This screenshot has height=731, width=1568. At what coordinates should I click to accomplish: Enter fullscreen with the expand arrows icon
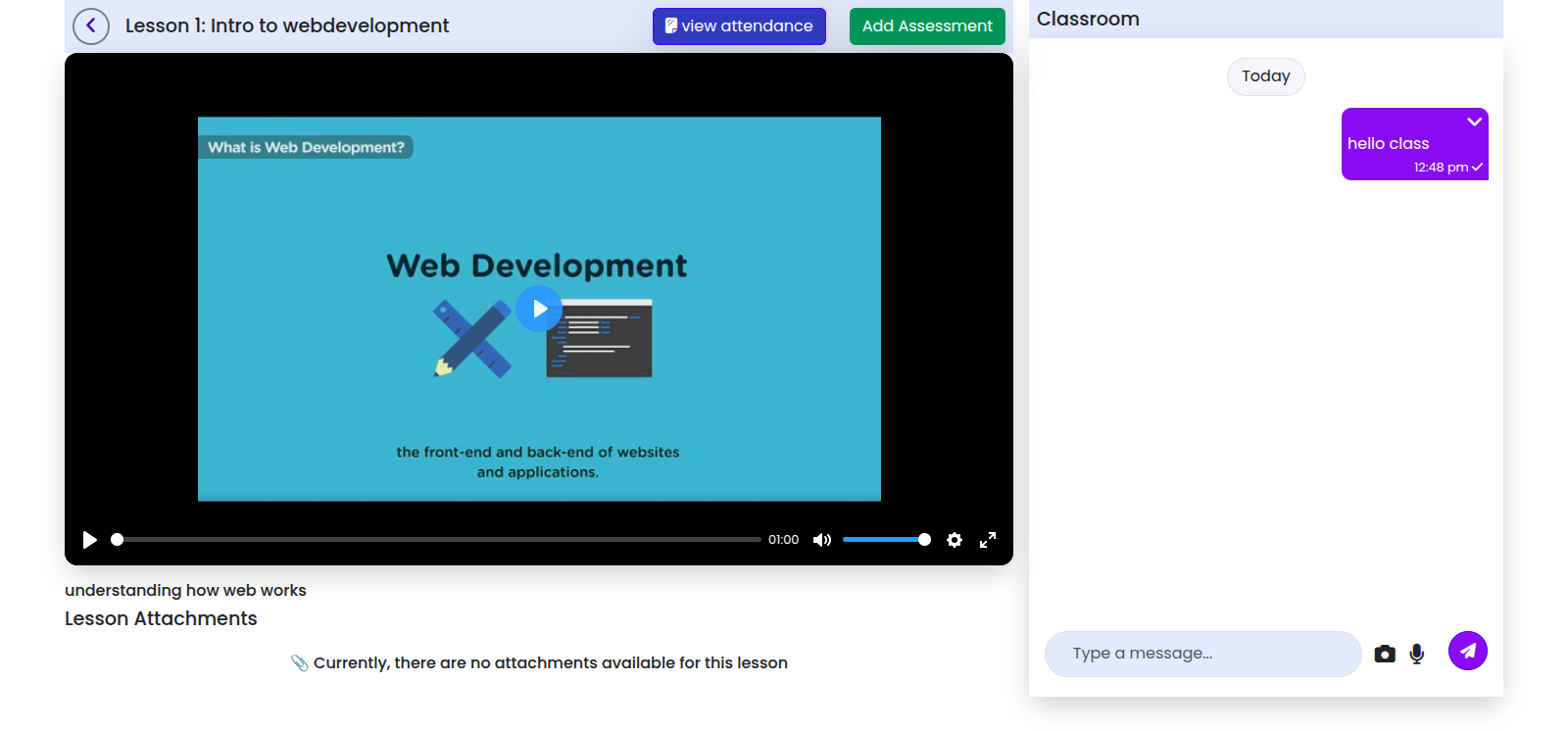click(x=988, y=540)
